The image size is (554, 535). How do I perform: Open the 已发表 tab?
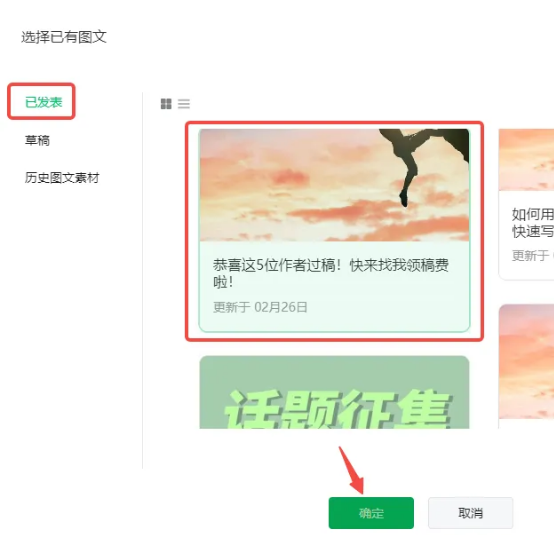pyautogui.click(x=43, y=102)
